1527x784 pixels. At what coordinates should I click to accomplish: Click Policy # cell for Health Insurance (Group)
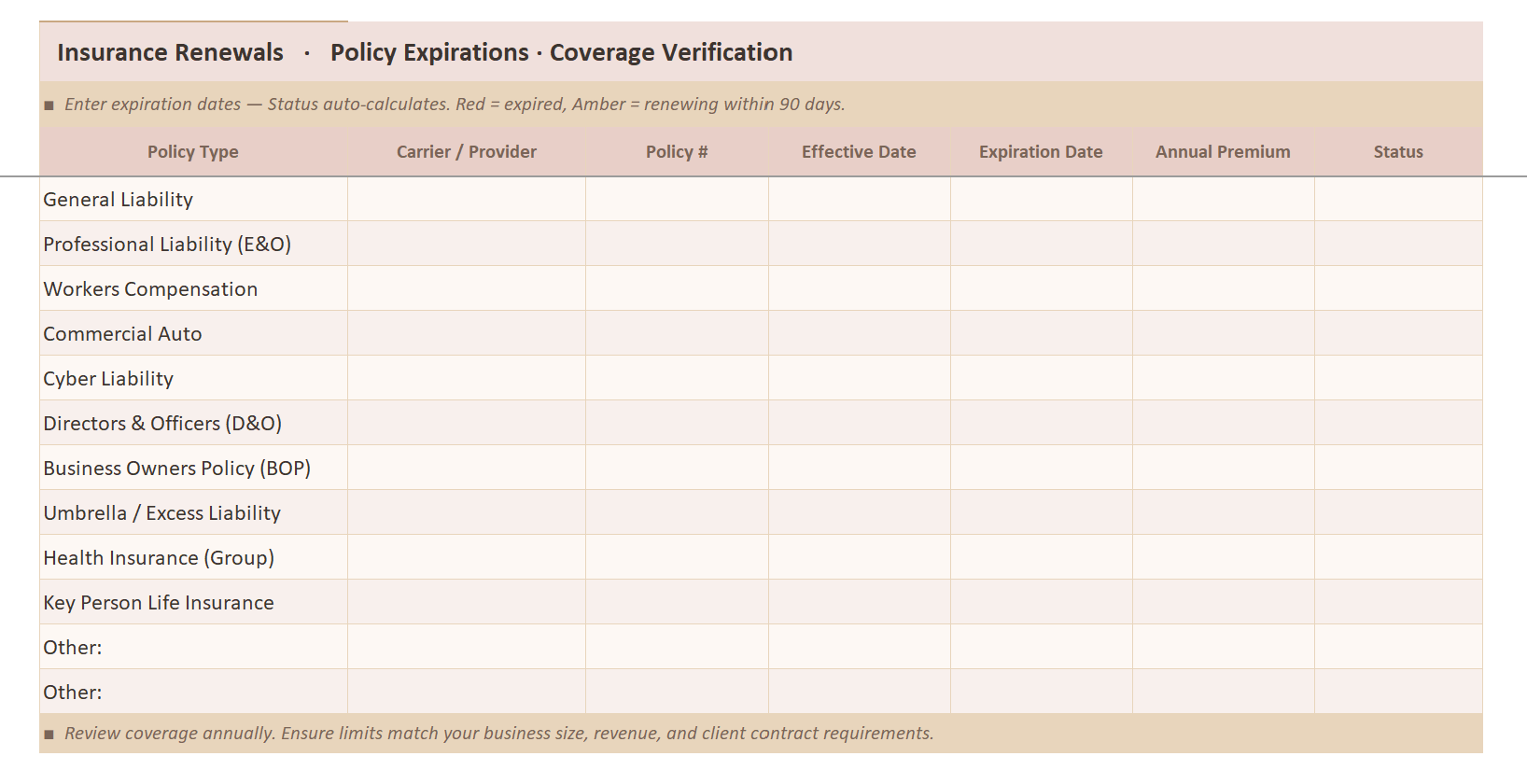pos(677,557)
